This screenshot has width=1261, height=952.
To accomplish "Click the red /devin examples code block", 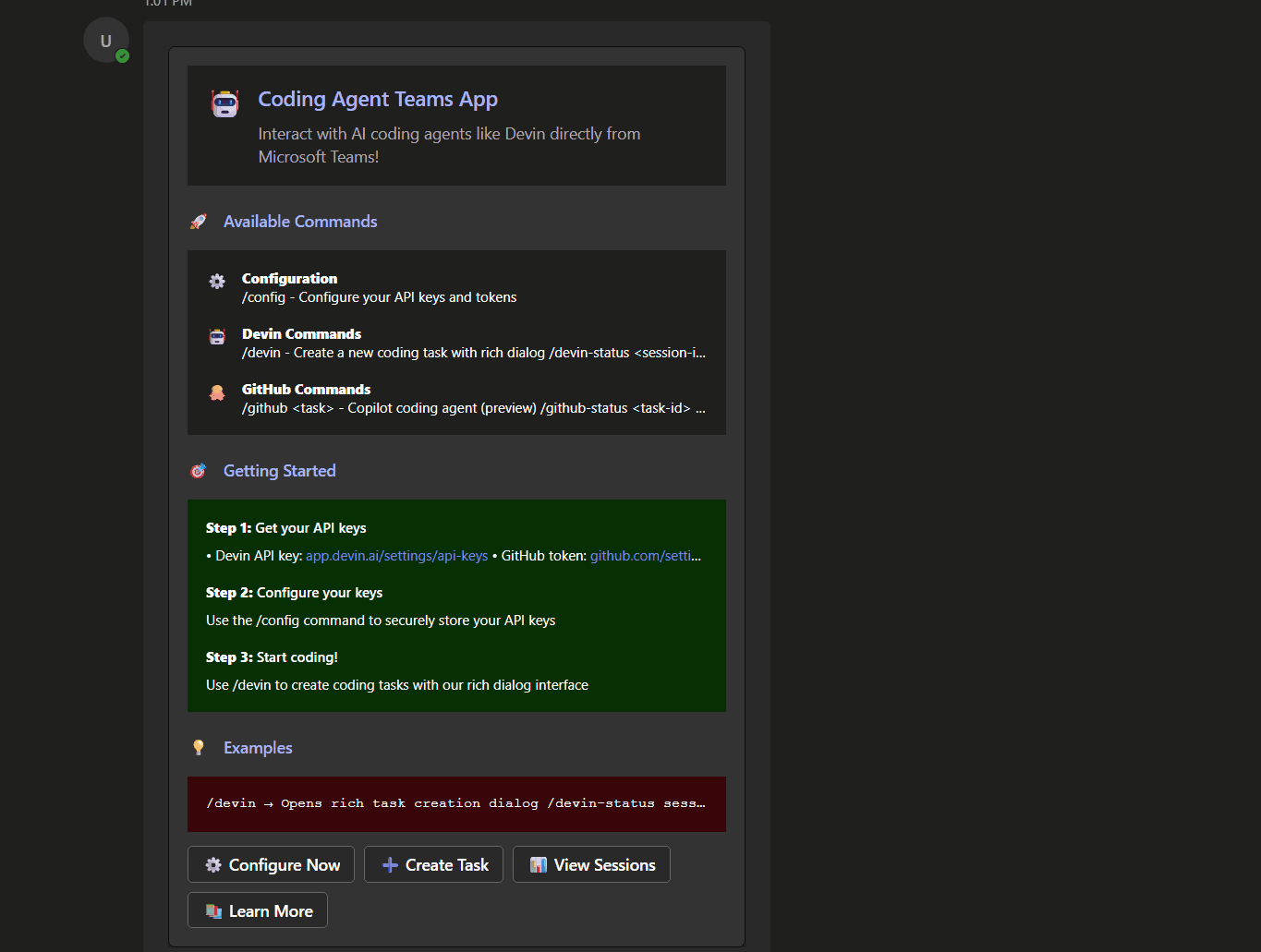I will pos(456,803).
